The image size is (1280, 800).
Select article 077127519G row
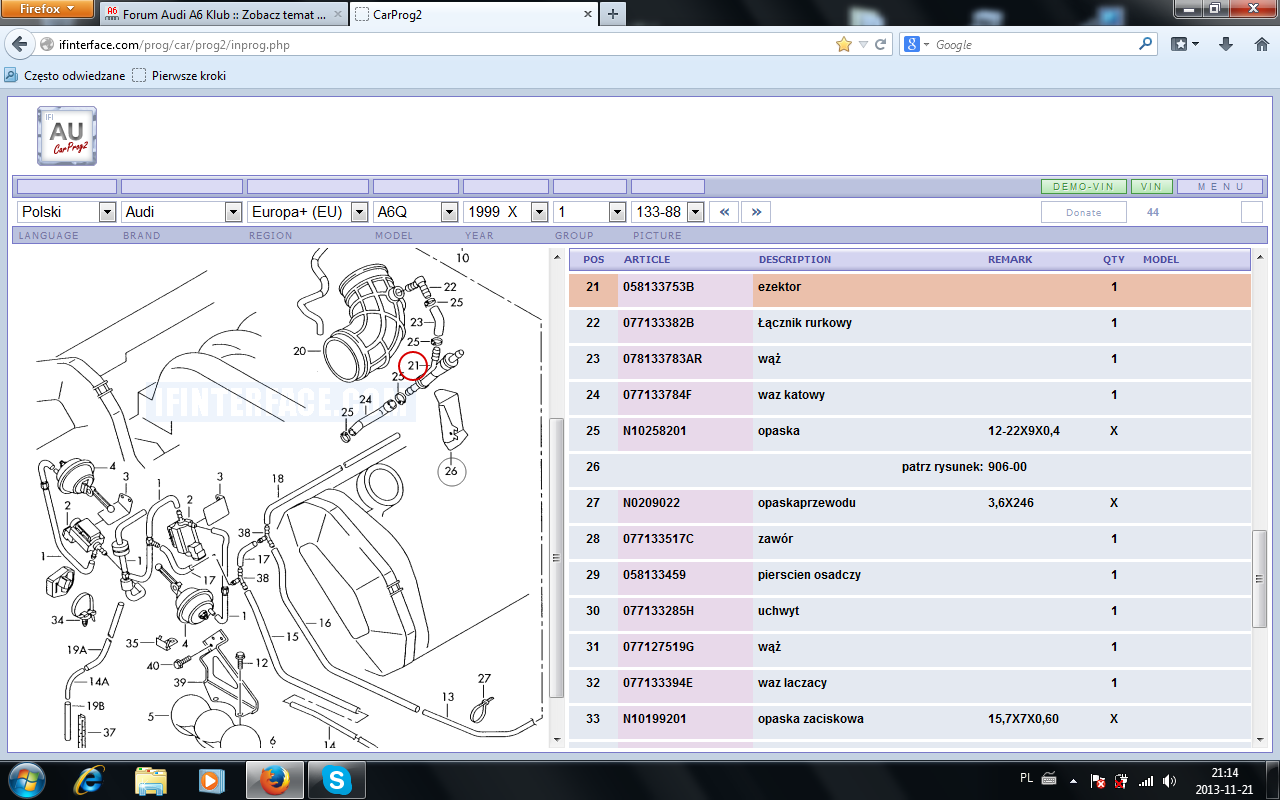coord(910,648)
